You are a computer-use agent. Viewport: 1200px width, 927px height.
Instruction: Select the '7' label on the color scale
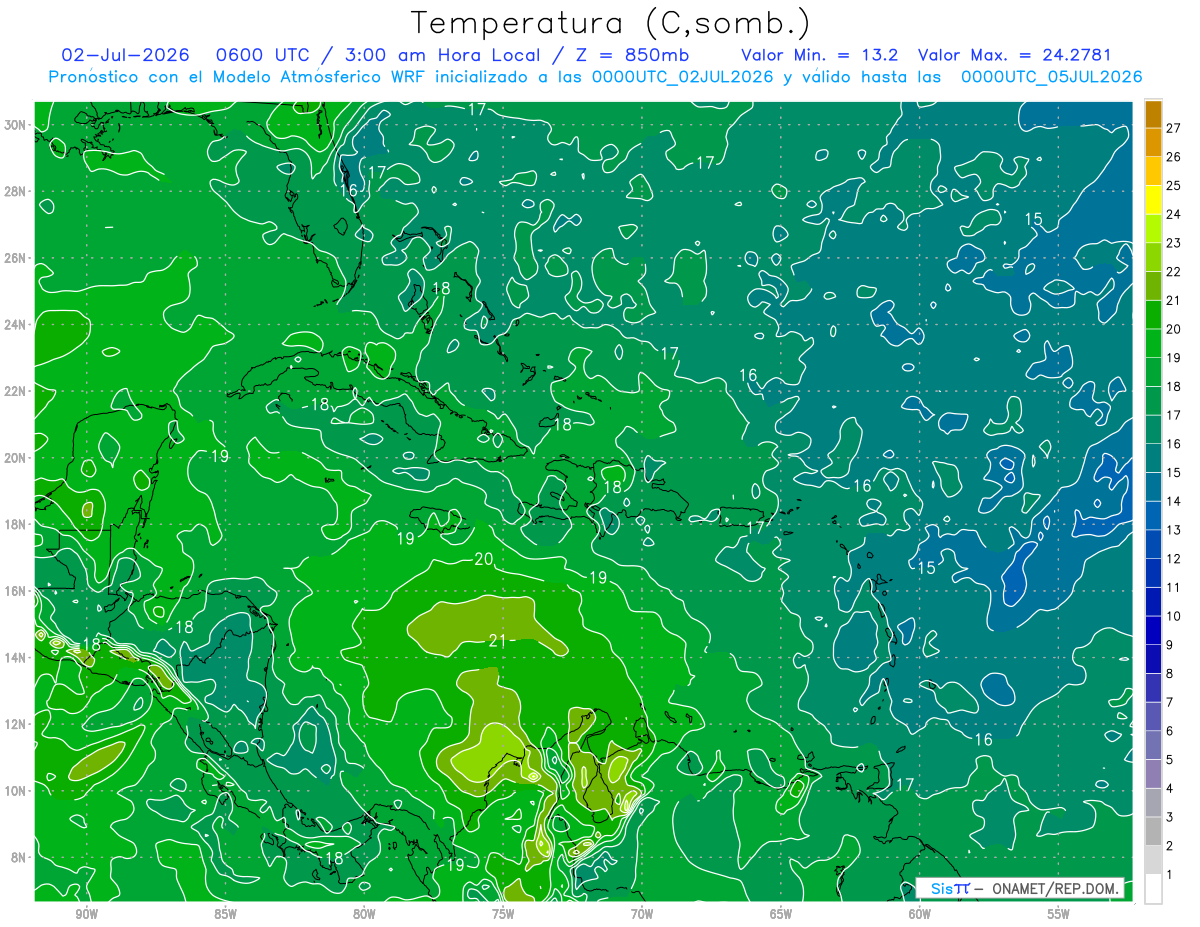click(1171, 702)
